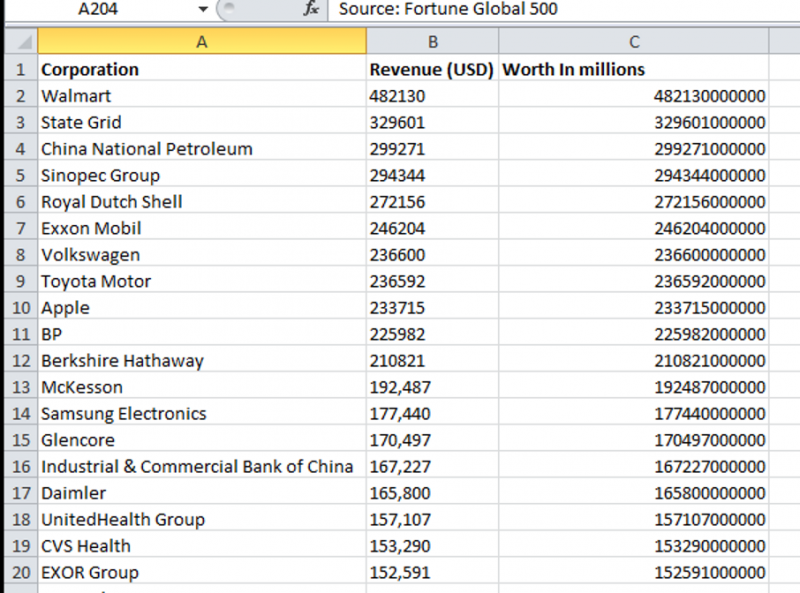This screenshot has width=800, height=593.
Task: Click worth value 167227000000
Action: point(634,466)
